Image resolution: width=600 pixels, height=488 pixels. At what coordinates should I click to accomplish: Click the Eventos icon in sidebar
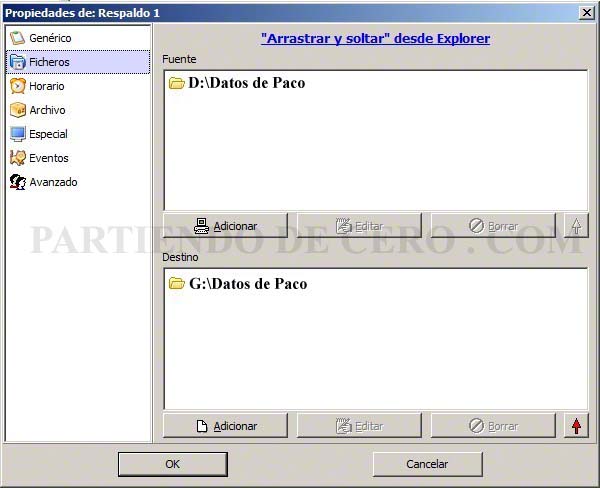[x=18, y=158]
